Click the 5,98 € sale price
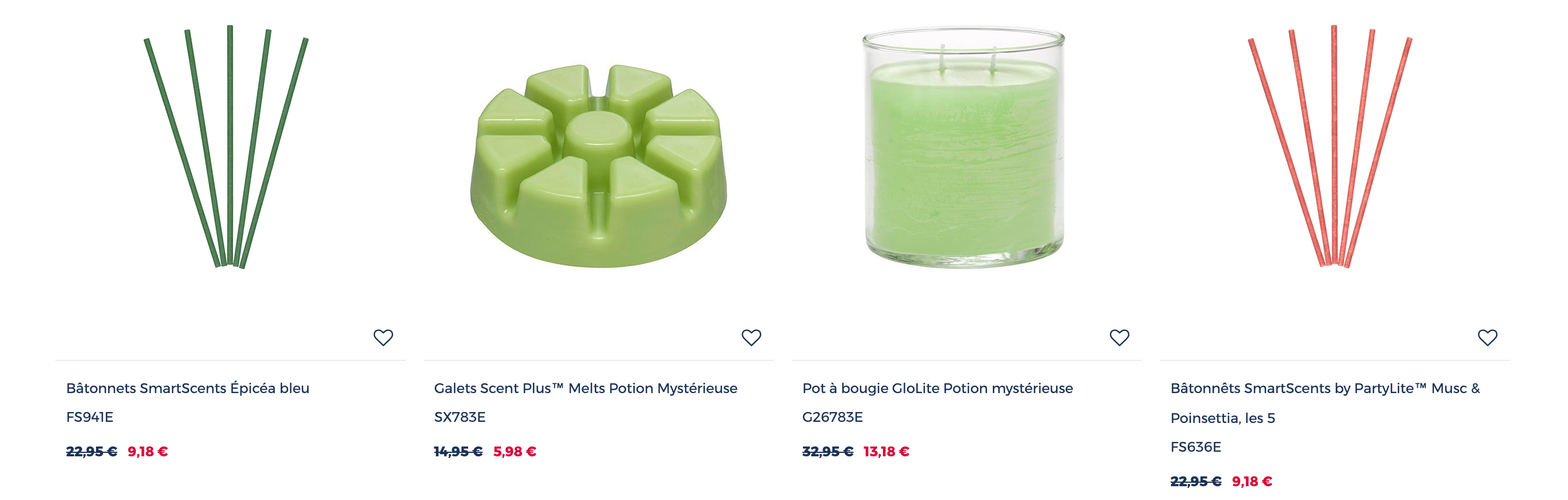 coord(514,451)
